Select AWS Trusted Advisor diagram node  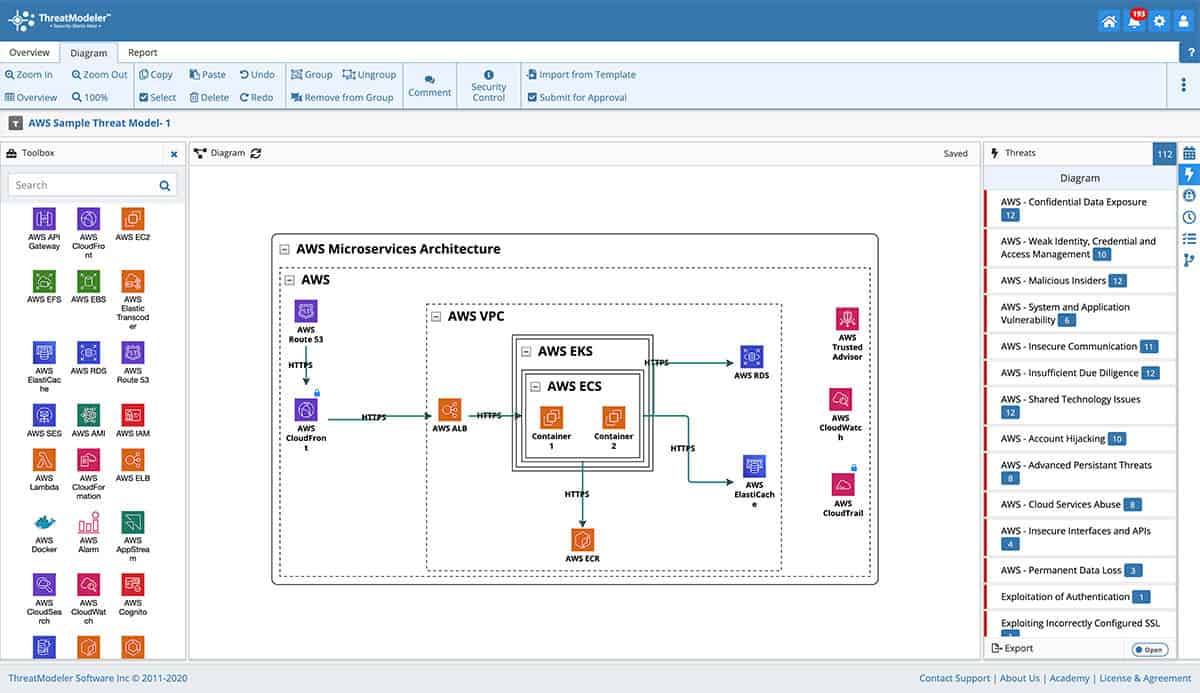click(x=847, y=319)
